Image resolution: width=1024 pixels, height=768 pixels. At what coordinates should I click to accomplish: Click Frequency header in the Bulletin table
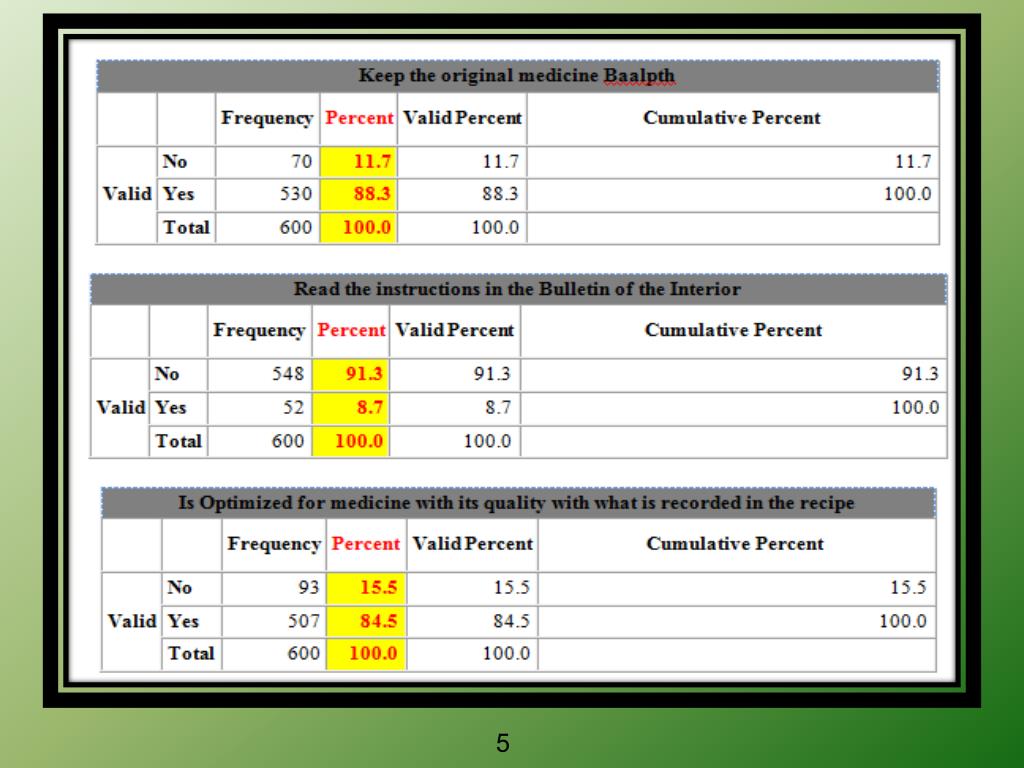(259, 331)
